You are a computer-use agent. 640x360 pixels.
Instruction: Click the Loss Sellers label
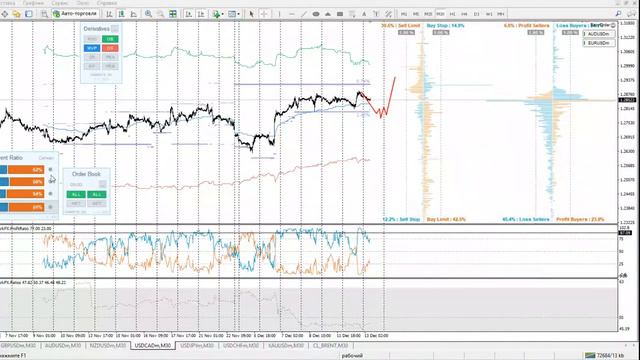pos(526,220)
